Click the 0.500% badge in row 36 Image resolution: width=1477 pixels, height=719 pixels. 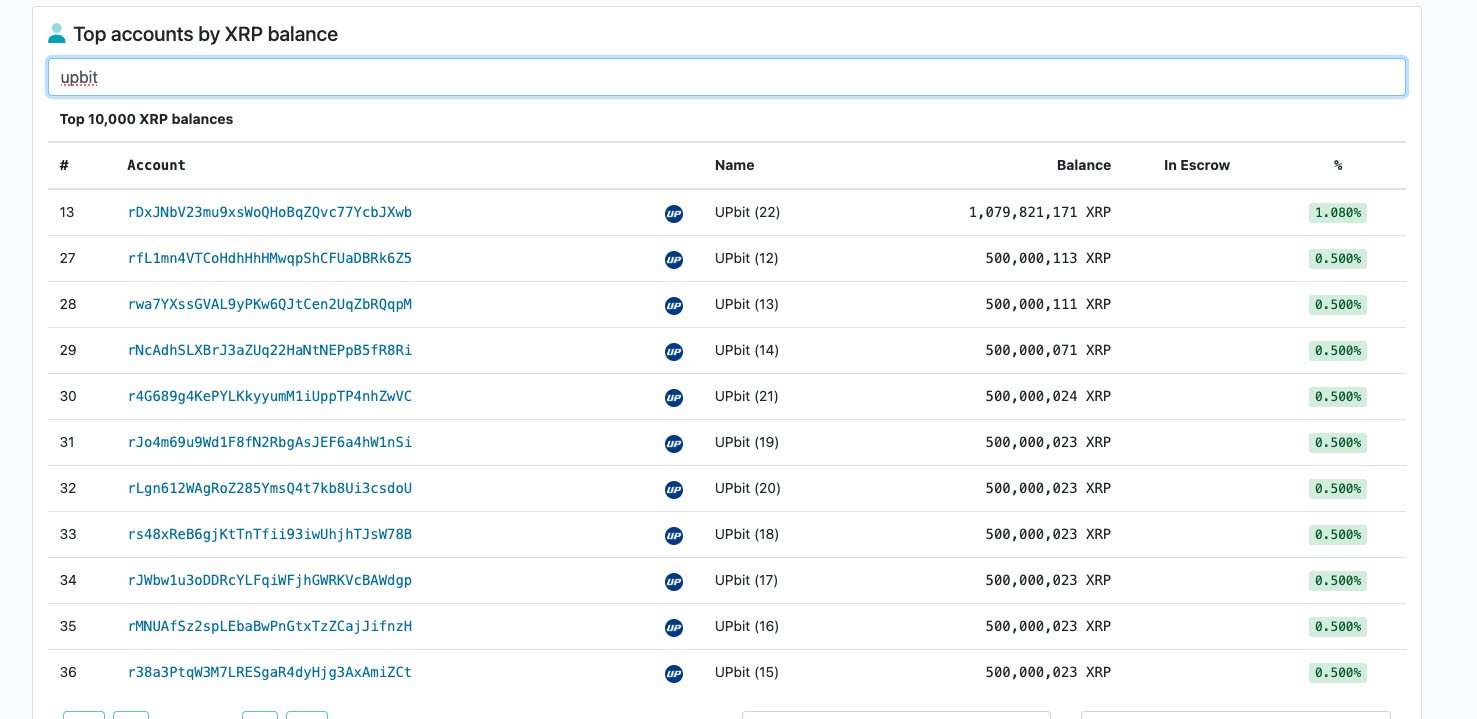(x=1338, y=672)
